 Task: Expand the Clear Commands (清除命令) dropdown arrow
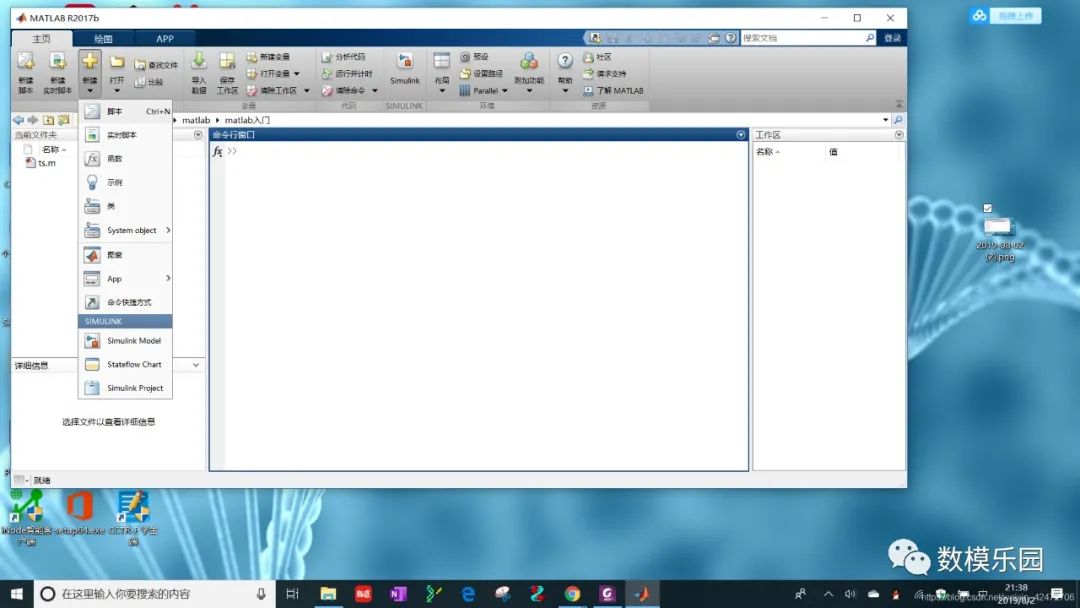pos(375,91)
